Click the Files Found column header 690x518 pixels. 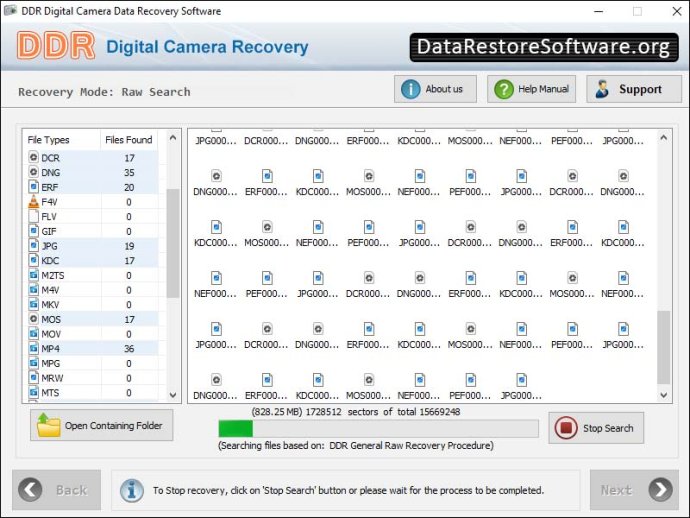[x=128, y=140]
